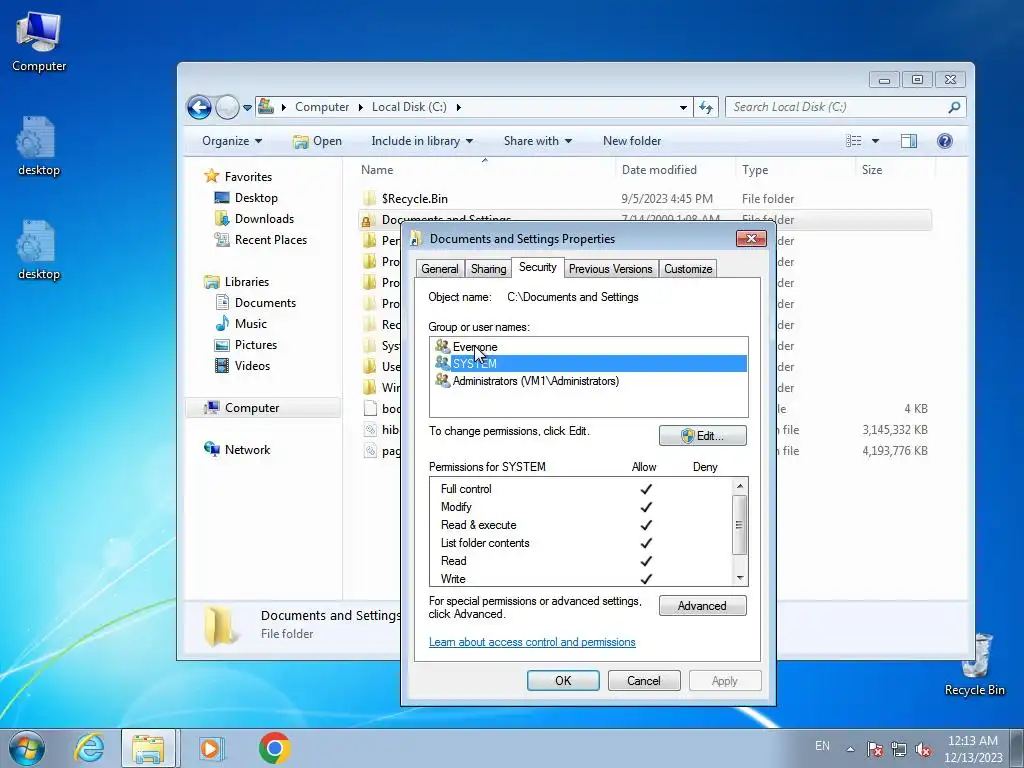Open Action Center flag in tray
This screenshot has height=768, width=1024.
coord(874,749)
